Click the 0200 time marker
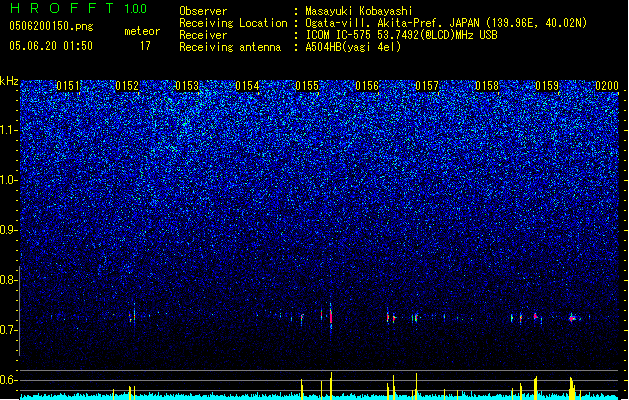The width and height of the screenshot is (629, 400). pyautogui.click(x=607, y=86)
